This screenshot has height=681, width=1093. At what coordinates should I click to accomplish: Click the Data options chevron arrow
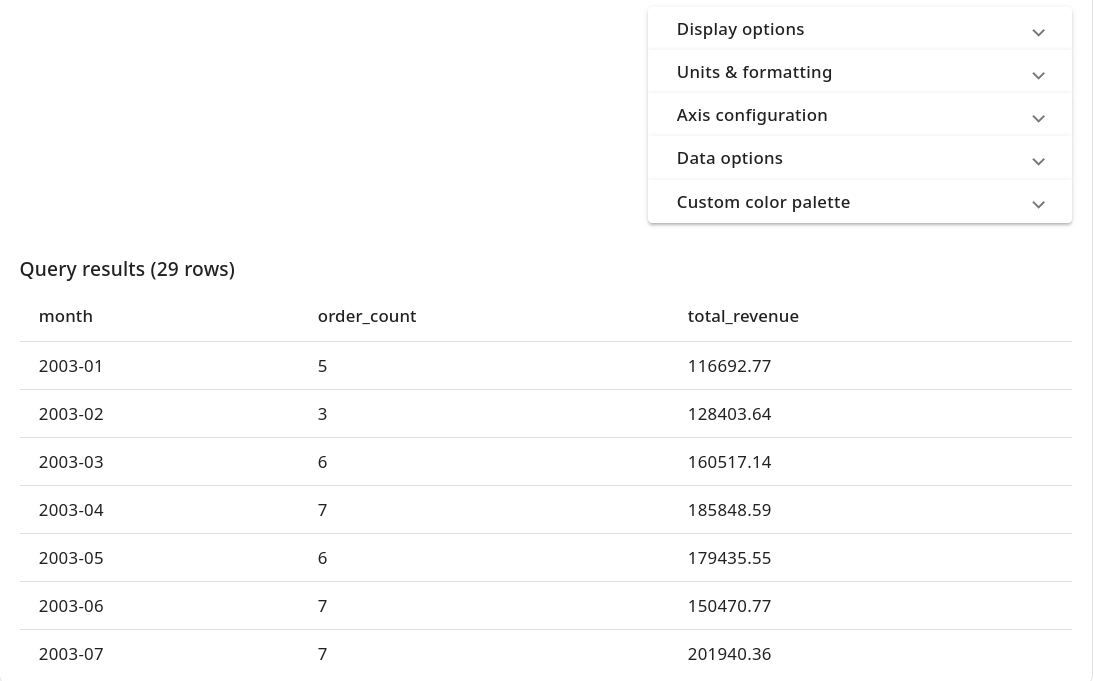pos(1038,161)
